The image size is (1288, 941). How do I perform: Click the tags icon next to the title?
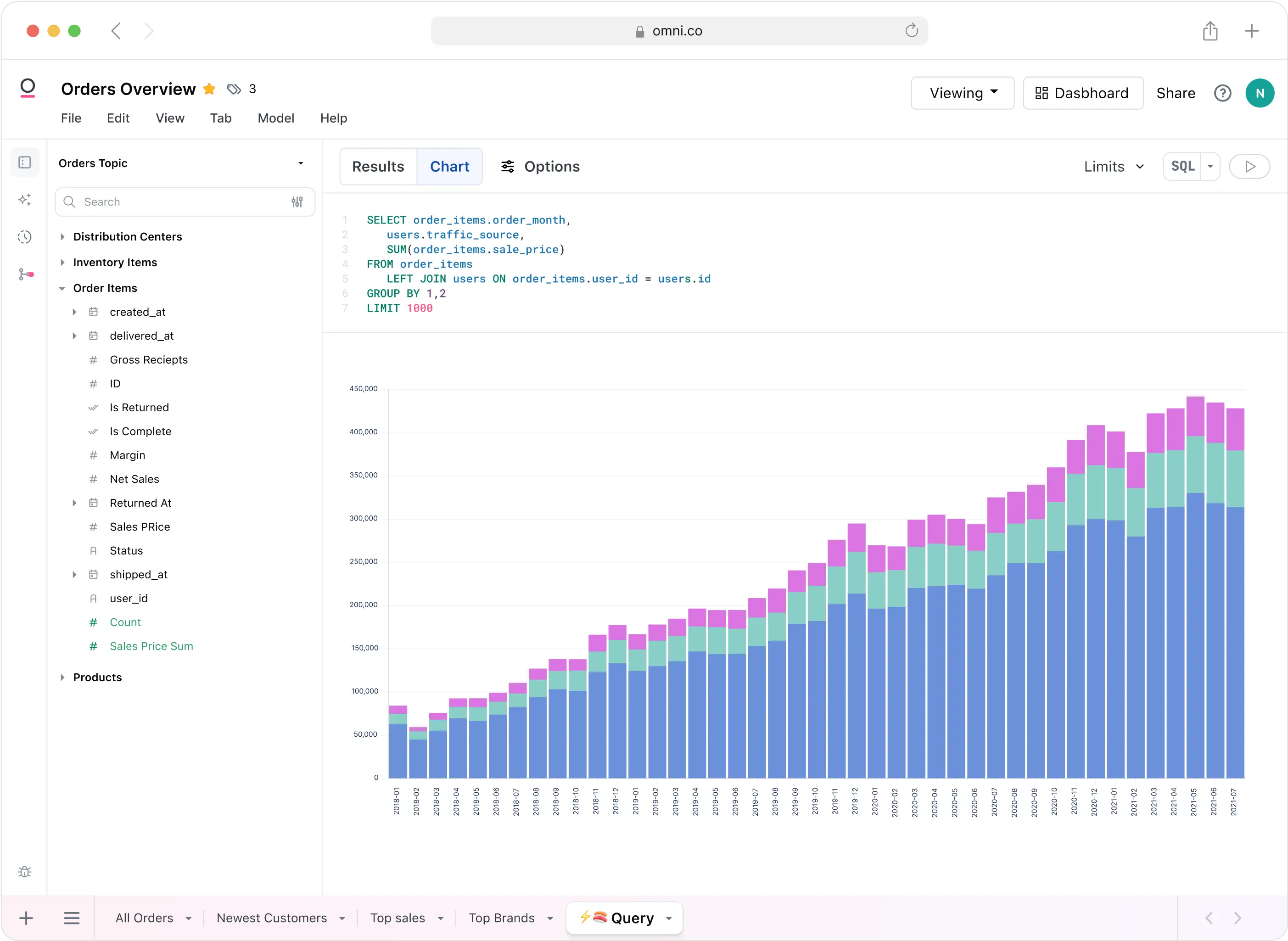point(234,89)
